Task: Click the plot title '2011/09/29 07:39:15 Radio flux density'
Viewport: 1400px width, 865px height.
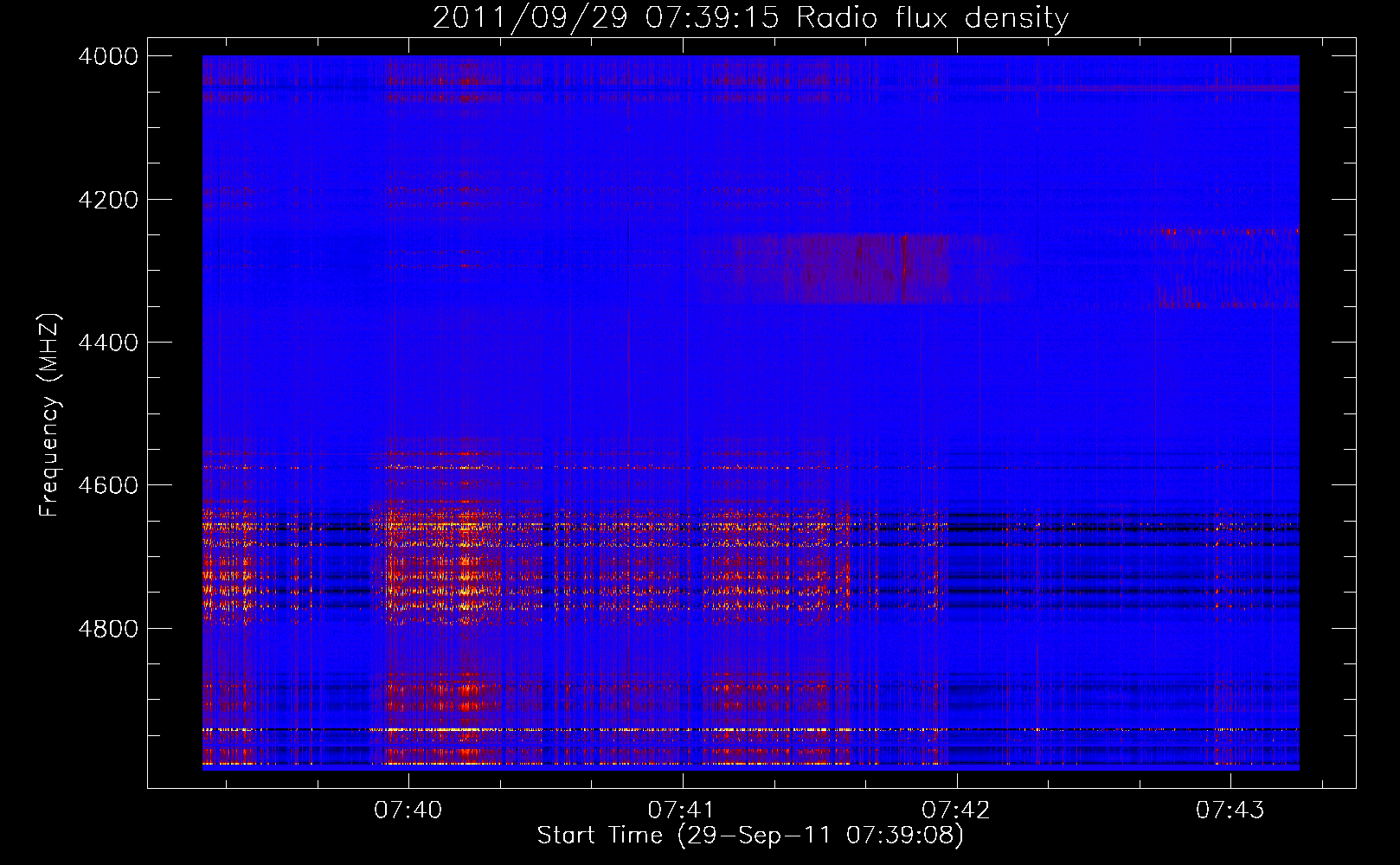Action: 750,17
